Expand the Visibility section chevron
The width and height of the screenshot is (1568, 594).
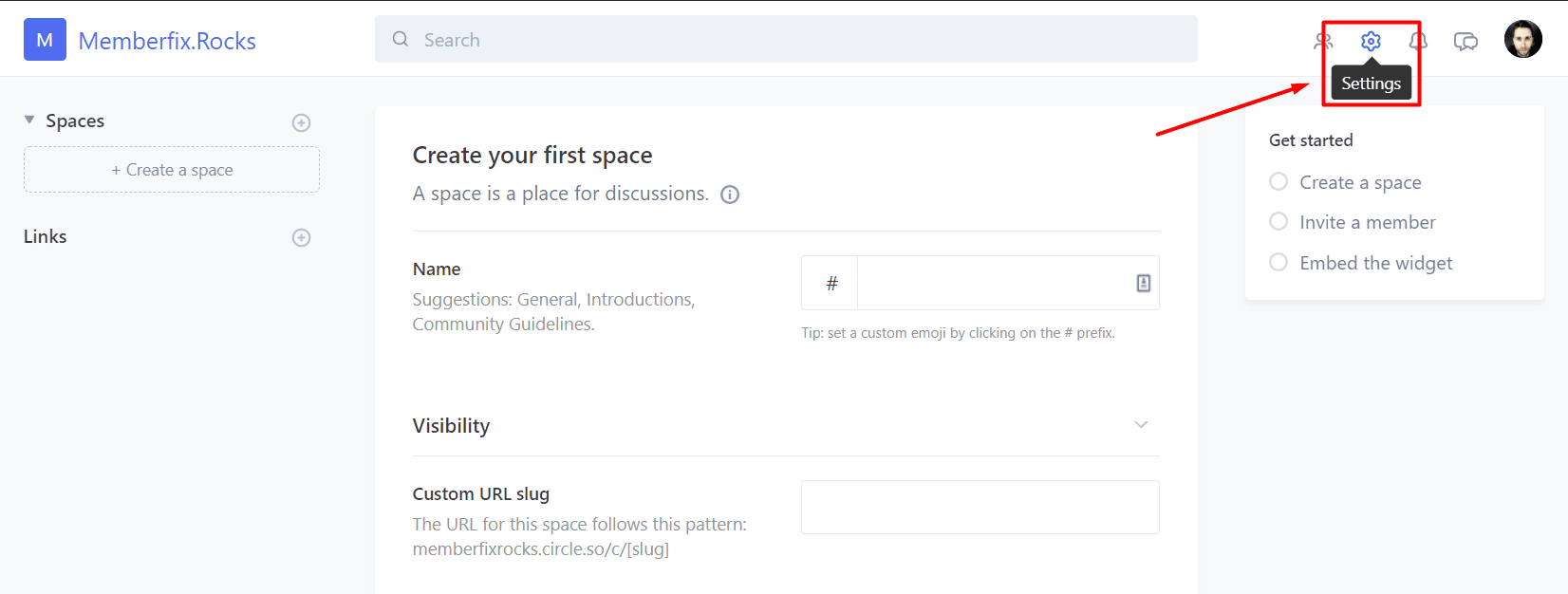[x=1141, y=424]
